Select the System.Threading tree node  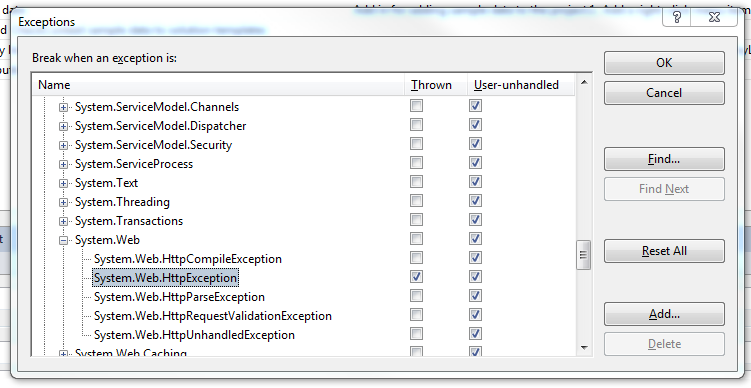pyautogui.click(x=122, y=202)
